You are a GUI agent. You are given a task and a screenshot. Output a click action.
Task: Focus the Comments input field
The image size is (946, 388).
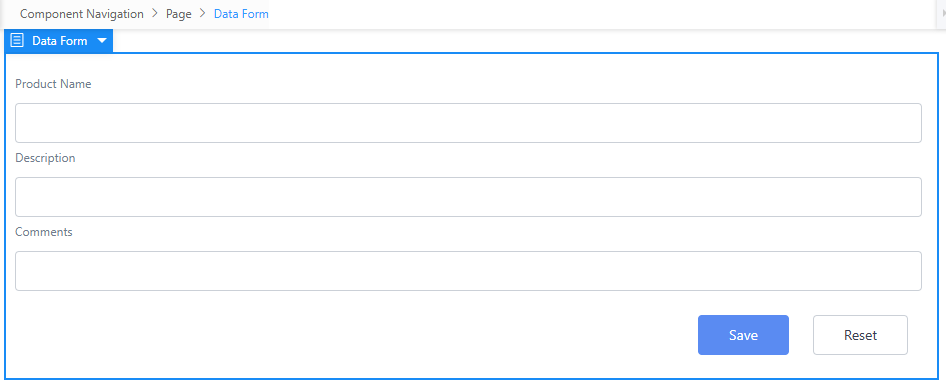(x=468, y=271)
